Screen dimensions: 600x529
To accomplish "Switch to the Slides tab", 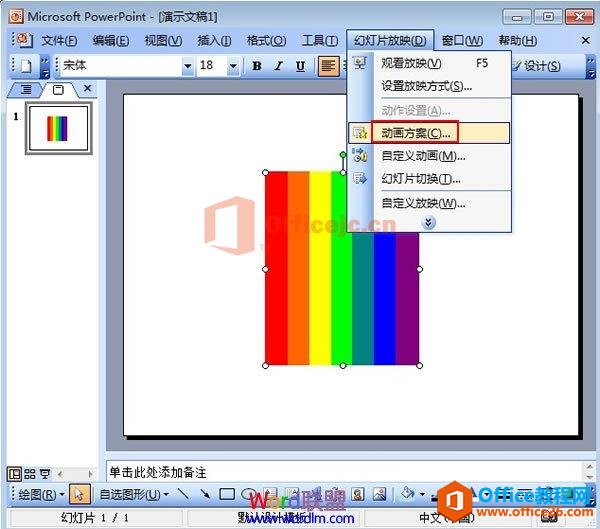I will pos(58,90).
